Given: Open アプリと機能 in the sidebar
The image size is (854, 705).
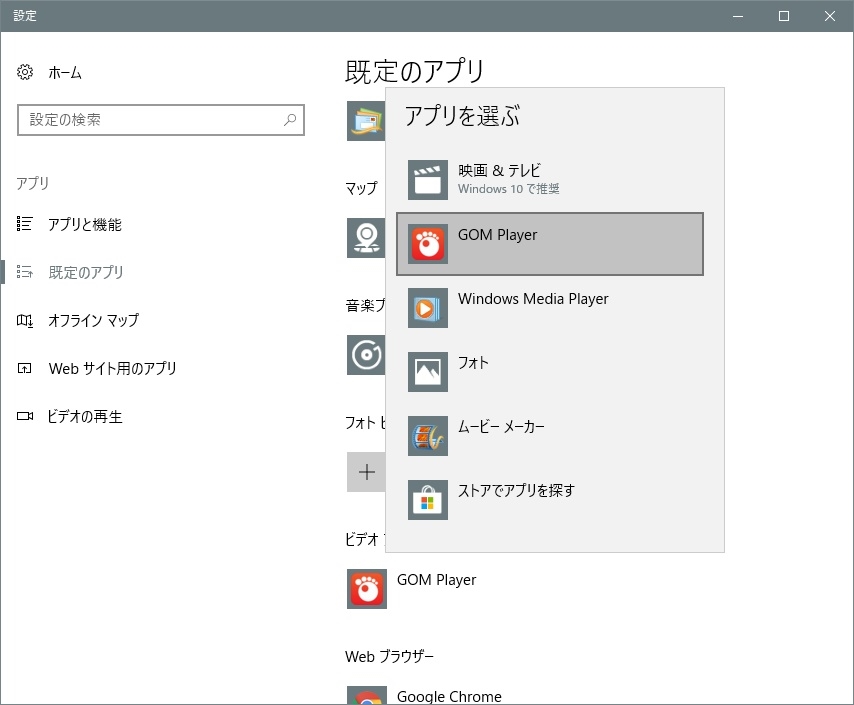Looking at the screenshot, I should (85, 225).
